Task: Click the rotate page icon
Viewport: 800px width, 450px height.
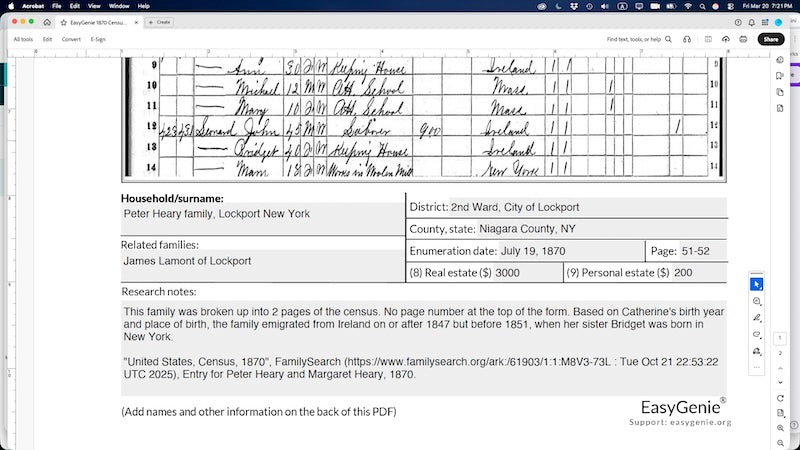Action: coord(780,398)
